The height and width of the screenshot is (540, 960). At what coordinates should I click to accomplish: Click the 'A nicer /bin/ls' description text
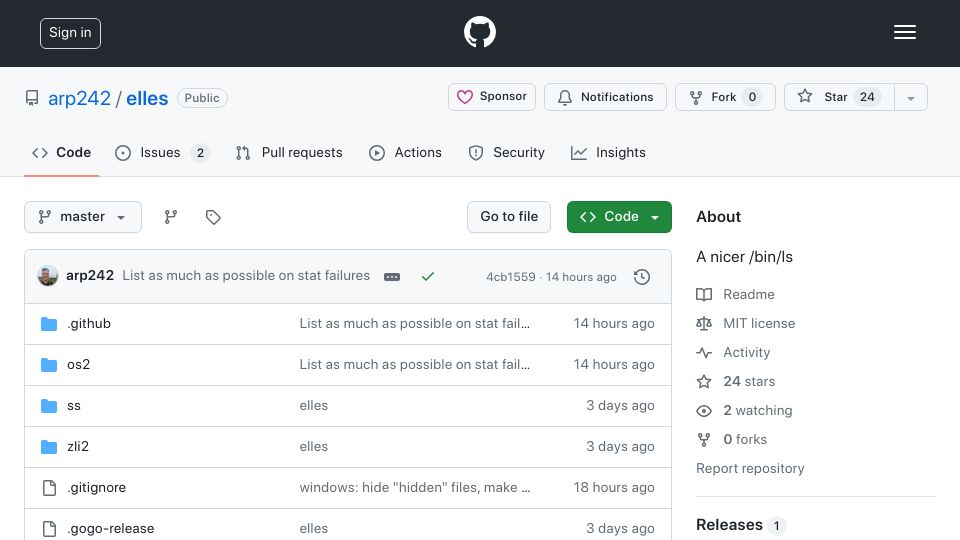point(744,257)
